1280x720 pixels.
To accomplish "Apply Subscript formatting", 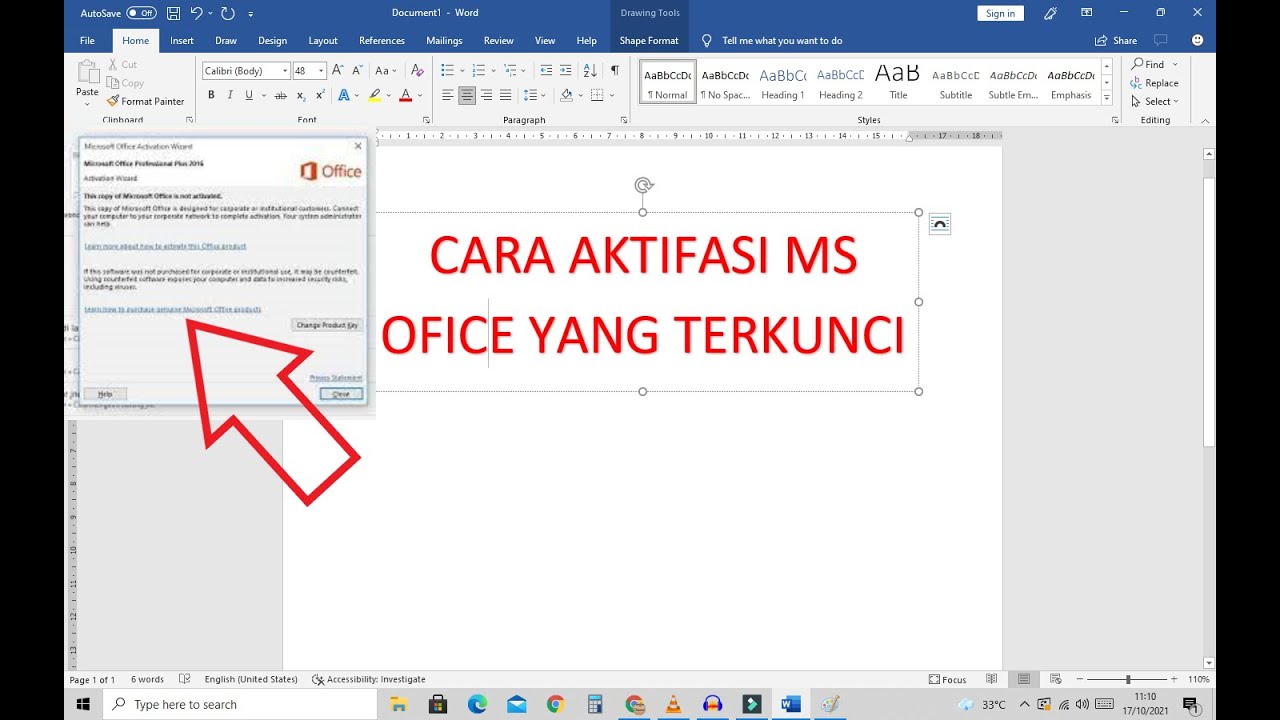I will tap(301, 95).
